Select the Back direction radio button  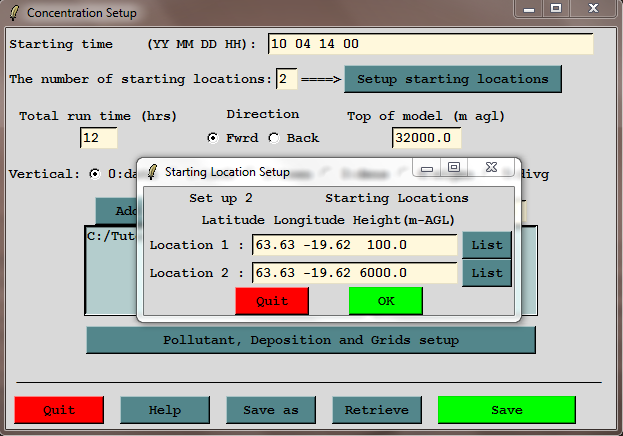pos(273,137)
